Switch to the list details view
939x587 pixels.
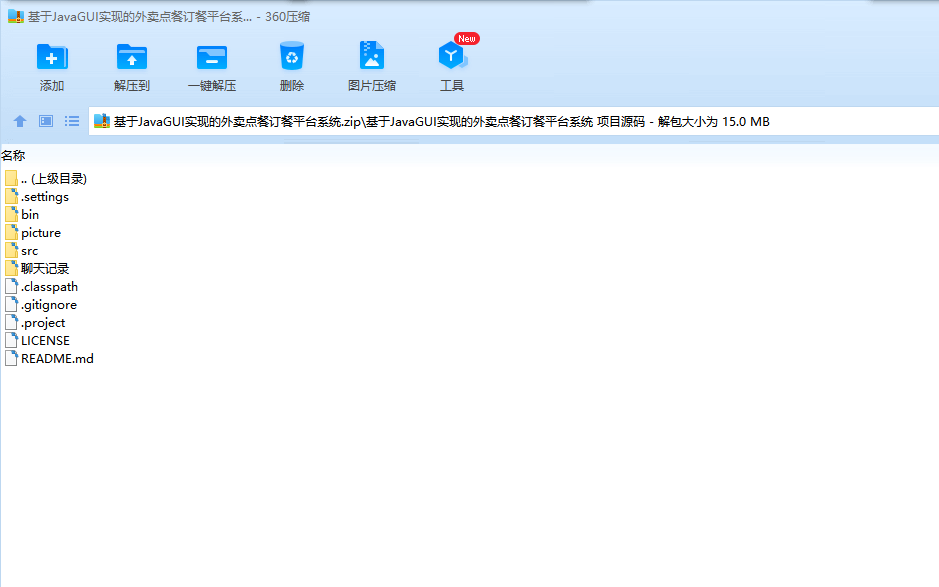72,121
